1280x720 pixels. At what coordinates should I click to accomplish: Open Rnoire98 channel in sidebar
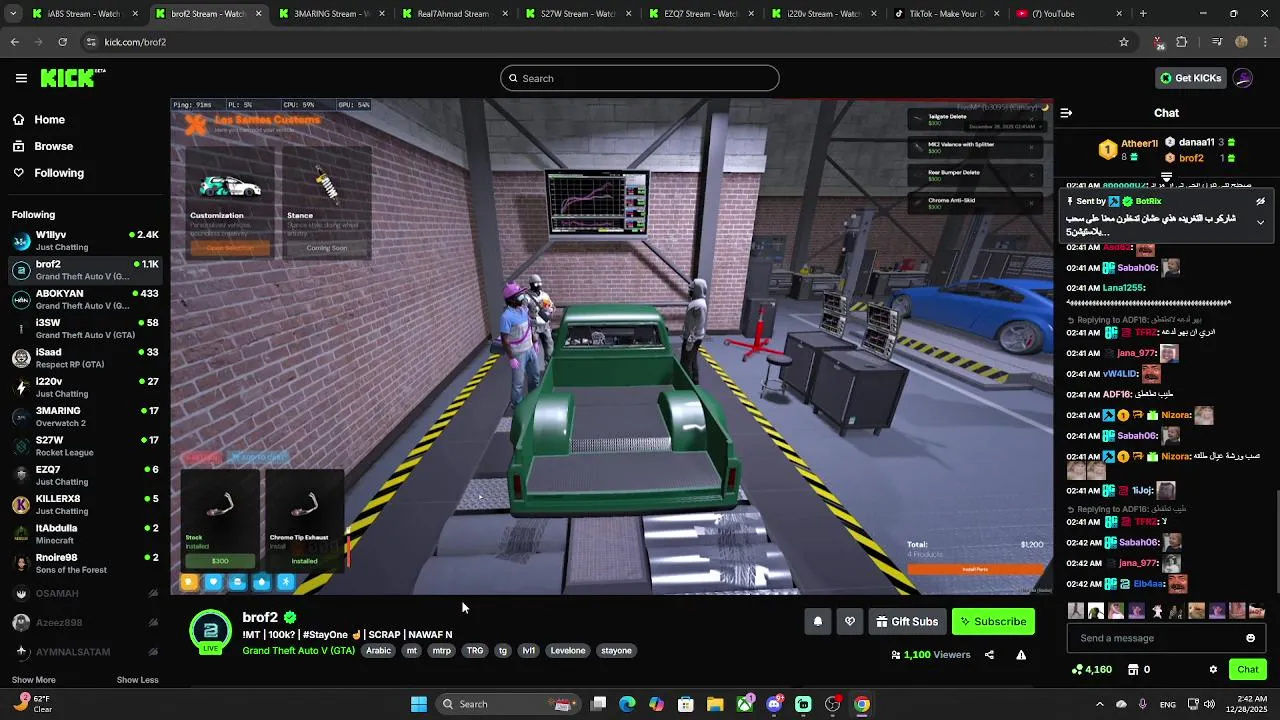pyautogui.click(x=85, y=563)
